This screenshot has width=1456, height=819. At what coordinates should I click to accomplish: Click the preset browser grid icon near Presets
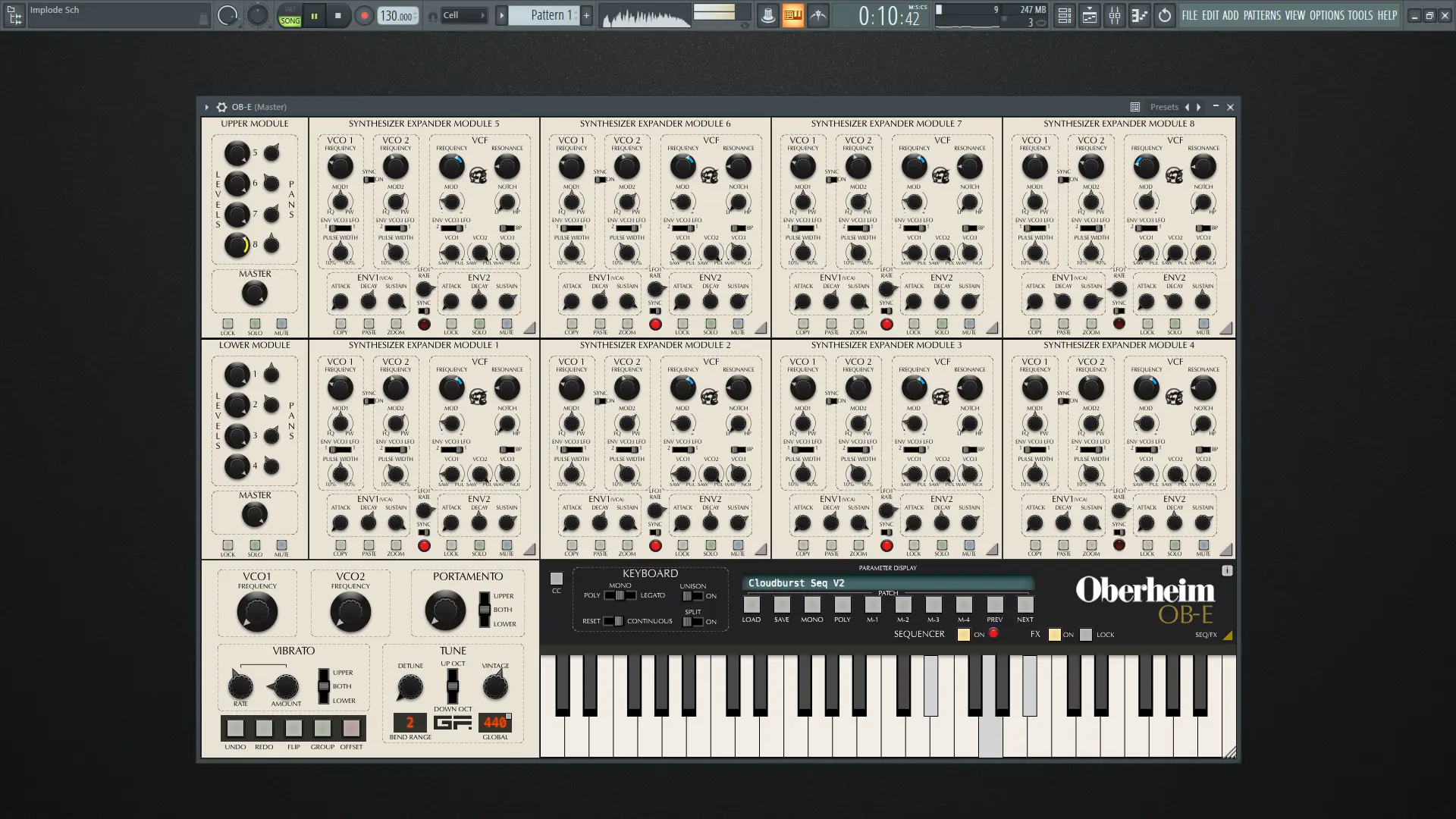point(1135,107)
